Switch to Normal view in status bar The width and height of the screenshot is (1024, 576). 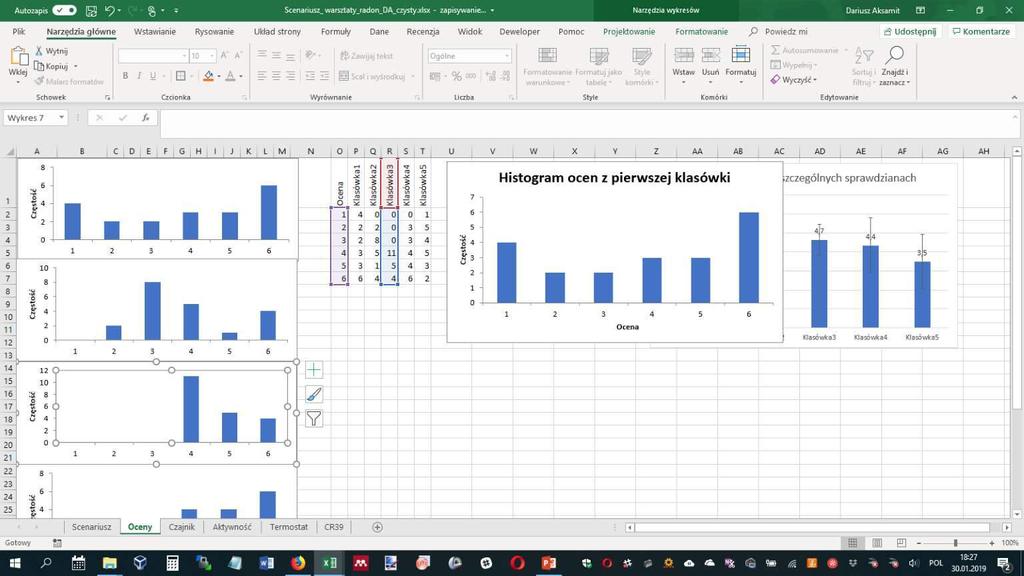click(852, 543)
